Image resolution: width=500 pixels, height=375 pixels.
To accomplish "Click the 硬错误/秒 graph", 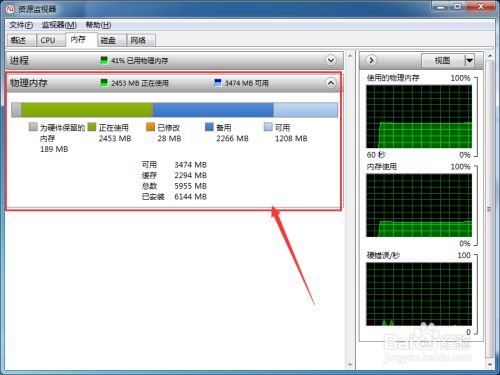I will [x=419, y=294].
